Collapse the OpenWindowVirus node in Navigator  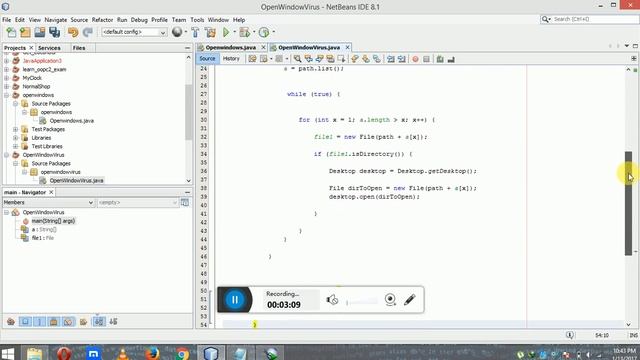point(7,212)
